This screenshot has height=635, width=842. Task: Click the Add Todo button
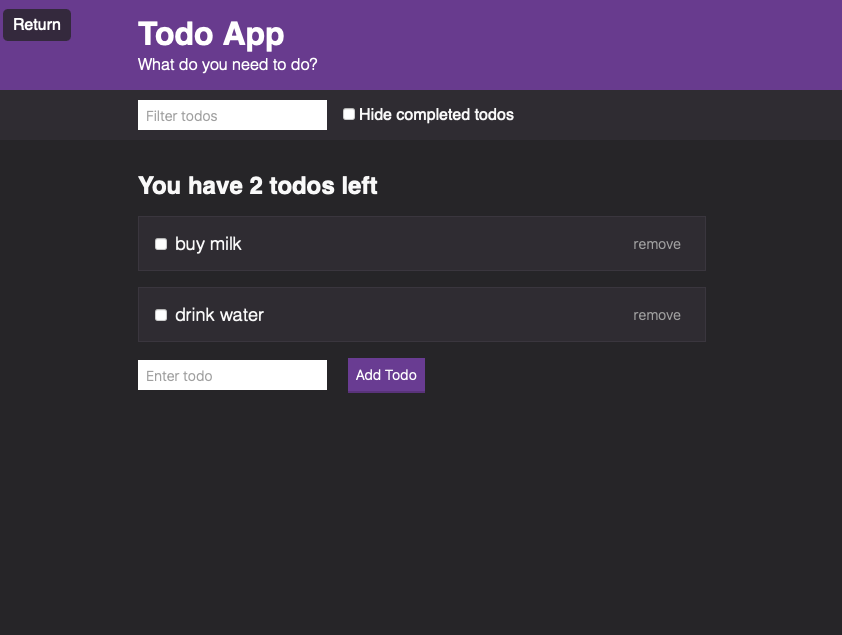[386, 375]
